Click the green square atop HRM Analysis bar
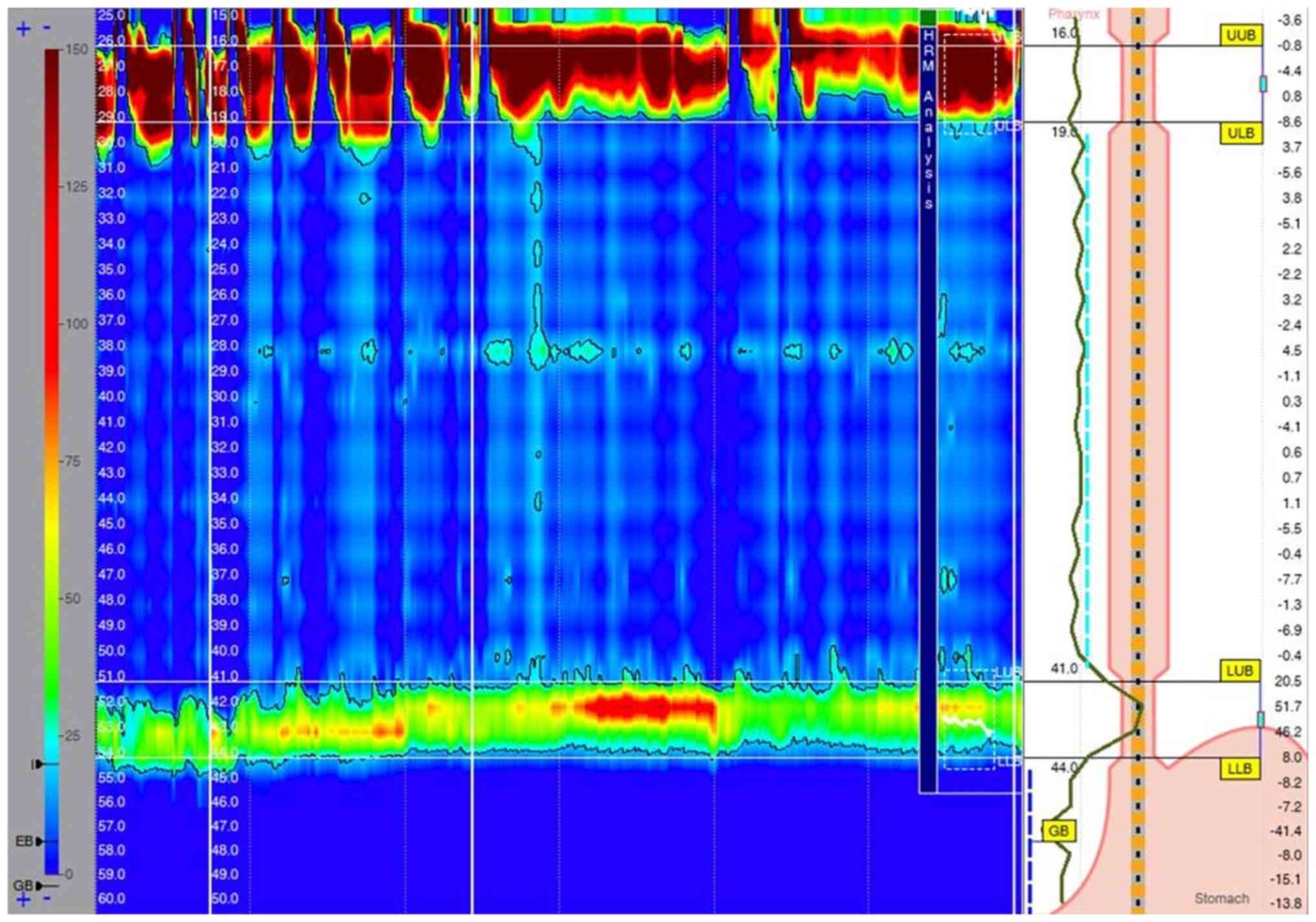The height and width of the screenshot is (922, 1316). point(928,17)
